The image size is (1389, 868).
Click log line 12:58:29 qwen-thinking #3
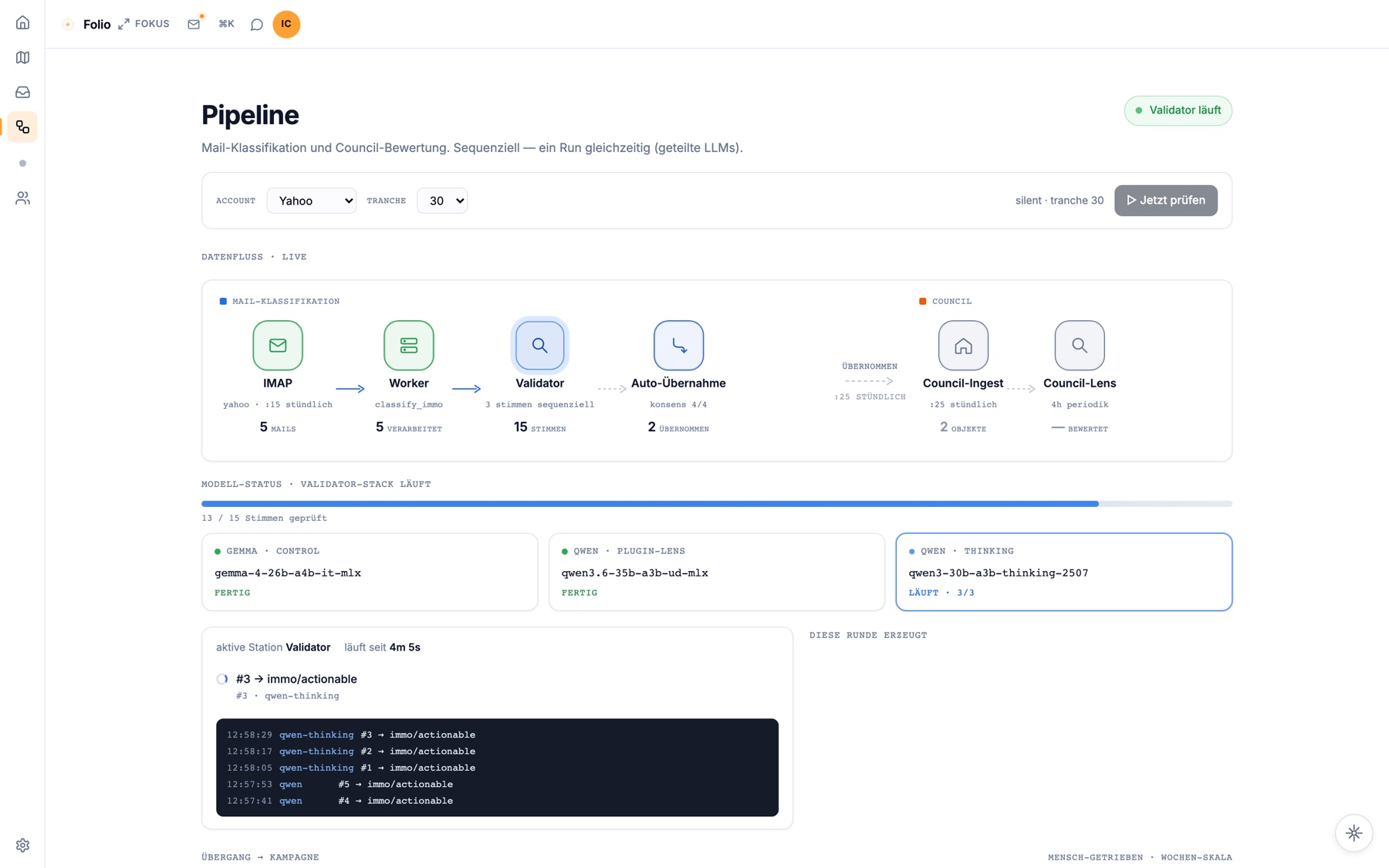[351, 735]
